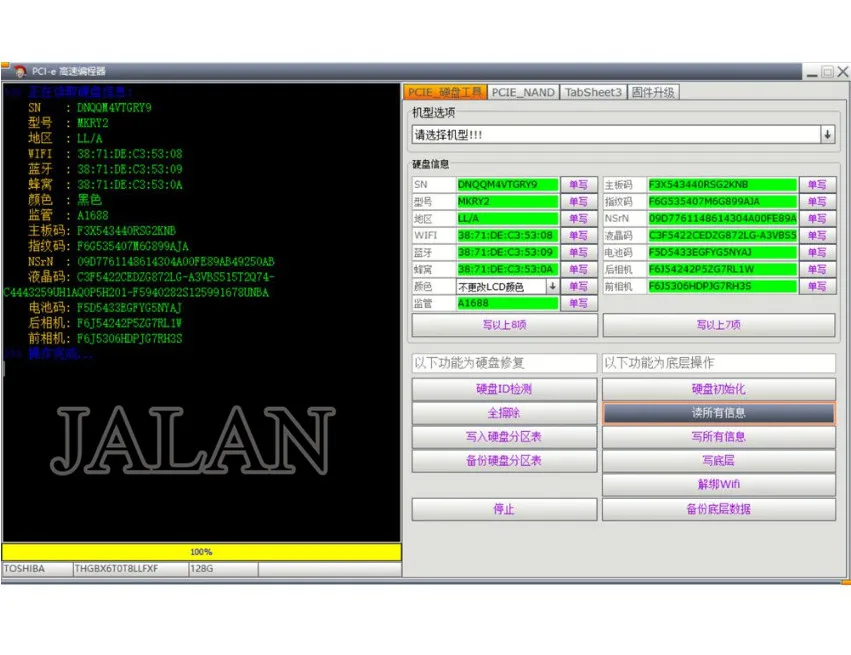Click the yellow 100% progress bar
This screenshot has height=655, width=851.
tap(201, 552)
